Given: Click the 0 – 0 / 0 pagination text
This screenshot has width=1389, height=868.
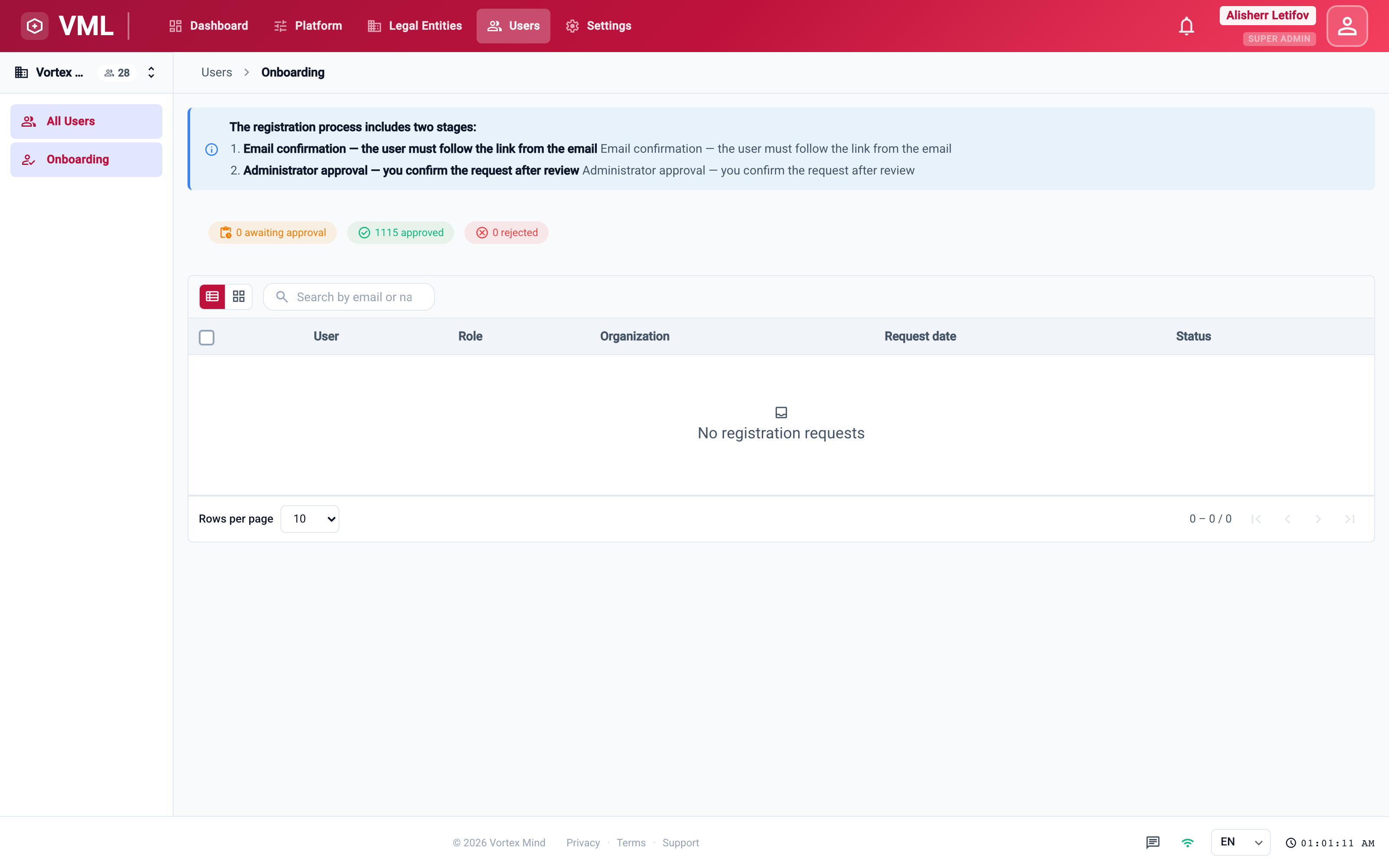Looking at the screenshot, I should coord(1211,519).
